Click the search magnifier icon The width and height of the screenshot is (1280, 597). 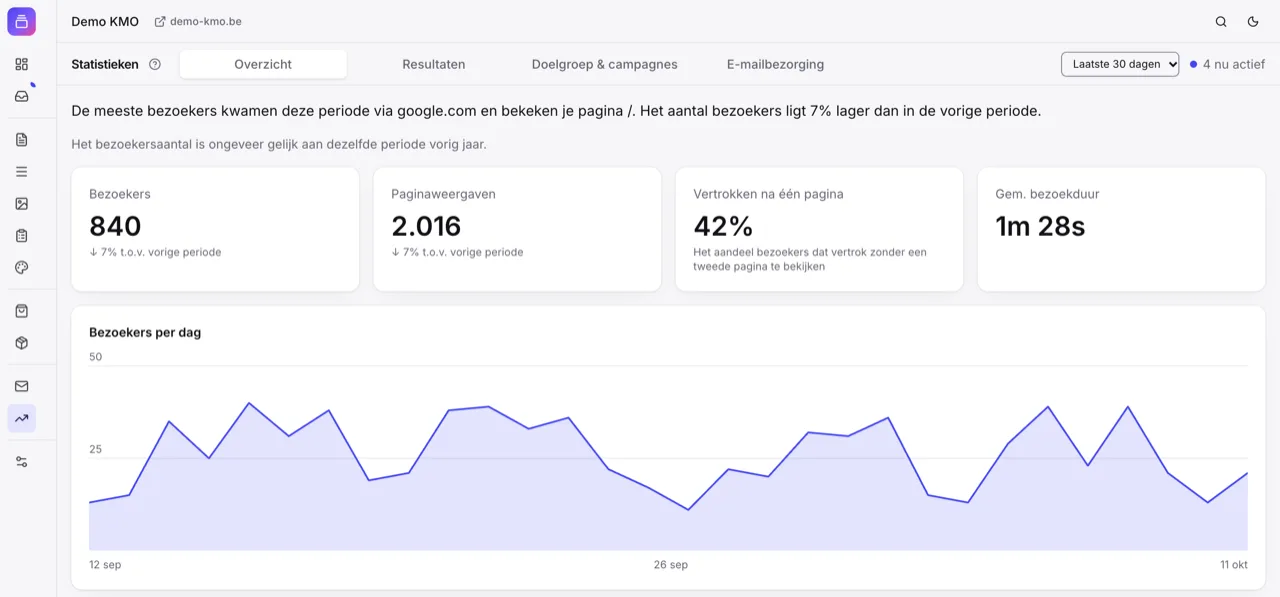[x=1221, y=21]
